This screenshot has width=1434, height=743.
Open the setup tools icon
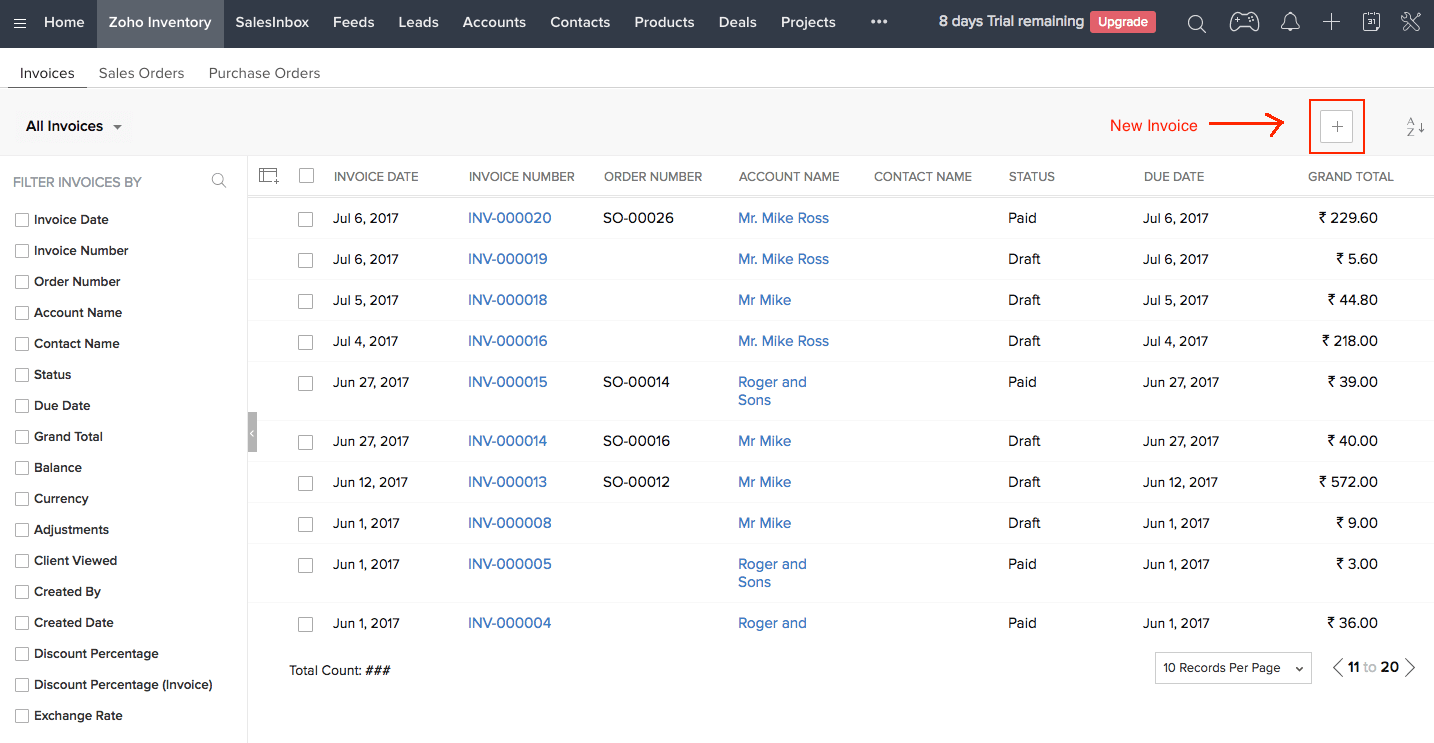1411,22
